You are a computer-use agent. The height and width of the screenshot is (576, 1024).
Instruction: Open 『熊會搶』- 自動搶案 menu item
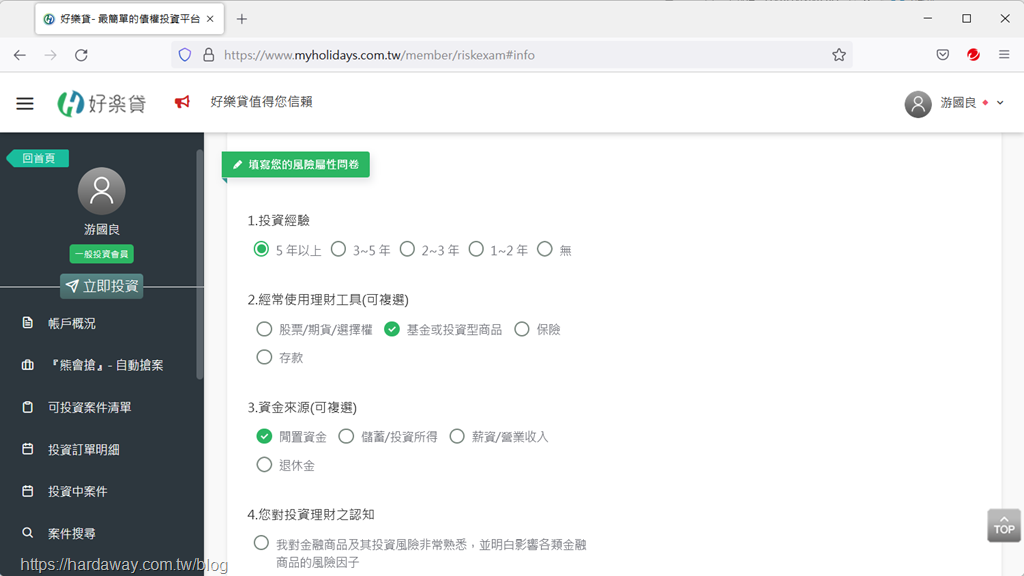[x=106, y=365]
